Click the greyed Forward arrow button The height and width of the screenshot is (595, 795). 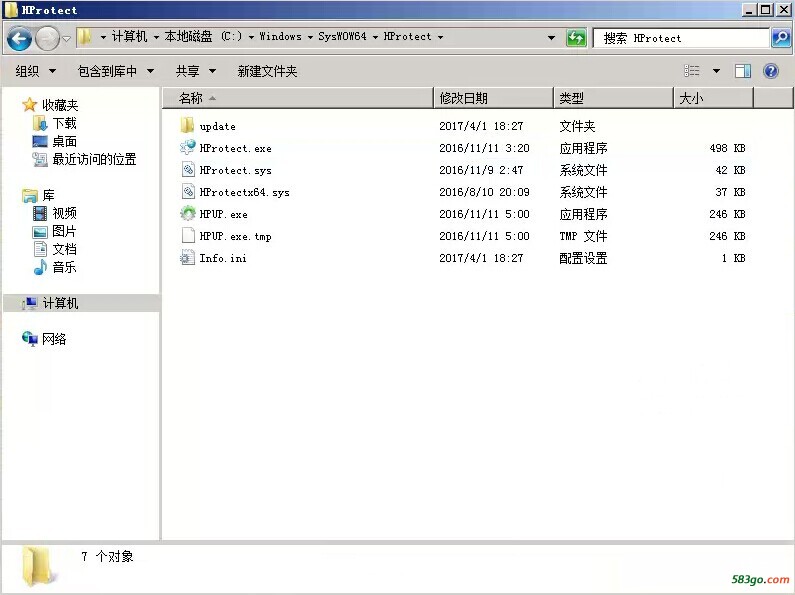pyautogui.click(x=47, y=38)
